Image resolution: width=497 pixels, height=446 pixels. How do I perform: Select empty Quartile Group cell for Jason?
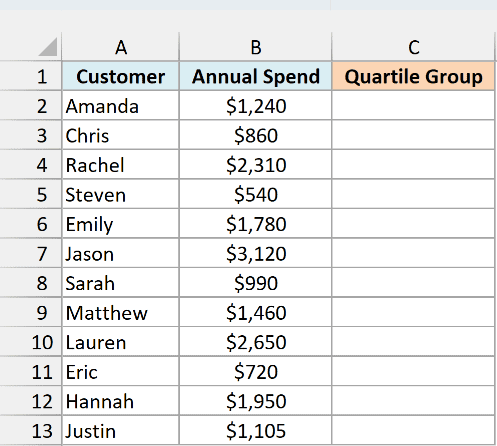(413, 253)
